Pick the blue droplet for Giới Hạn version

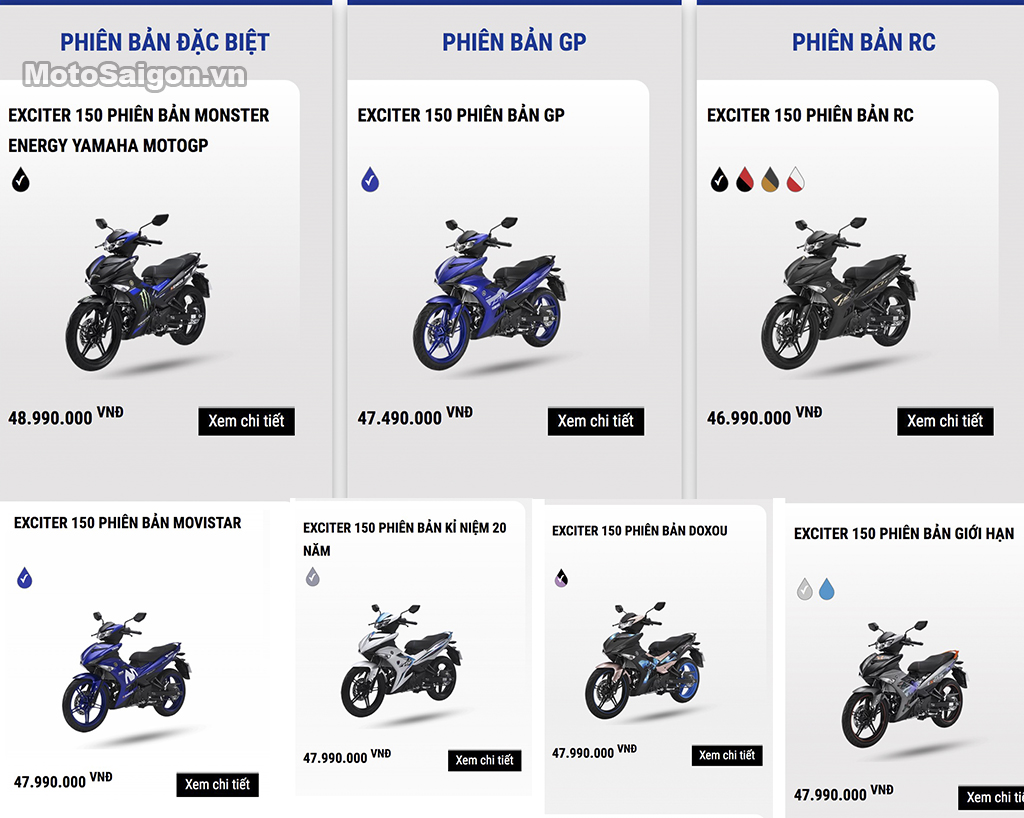tap(826, 589)
